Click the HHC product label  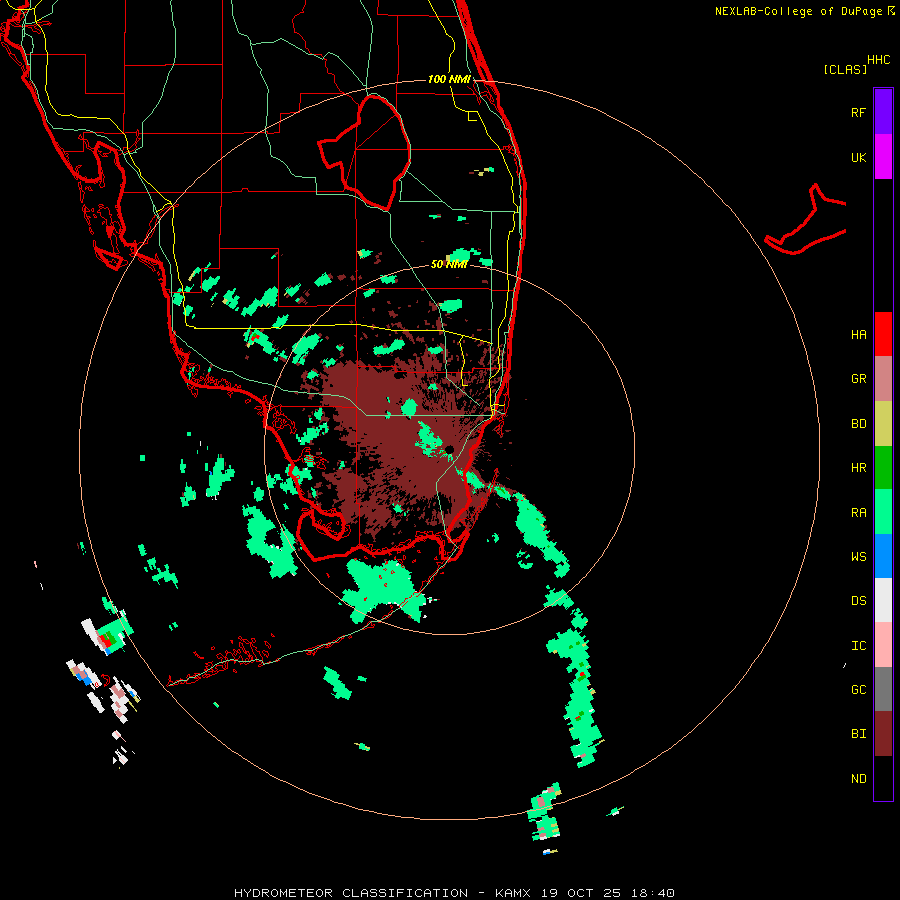(878, 60)
